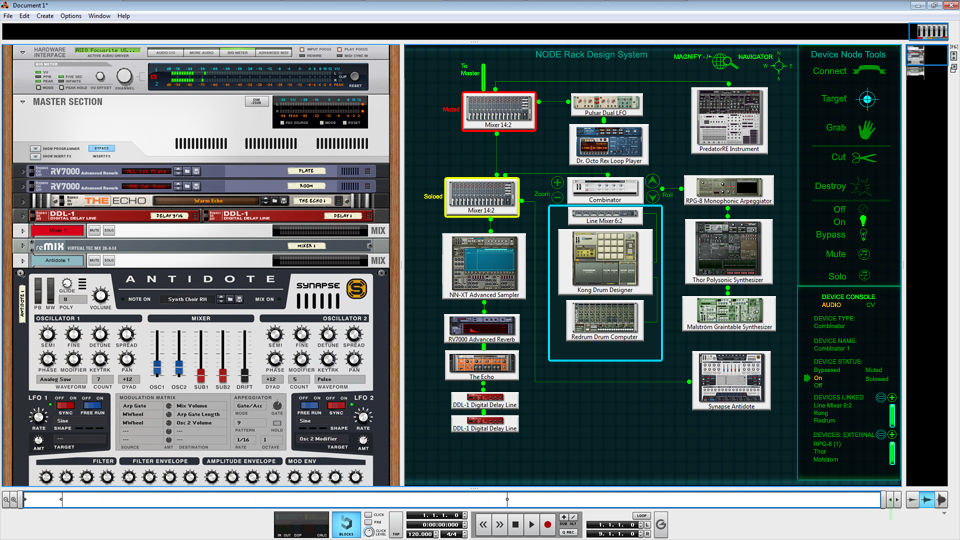
Task: Toggle the Mute tool in Node Tools
Action: 863,253
